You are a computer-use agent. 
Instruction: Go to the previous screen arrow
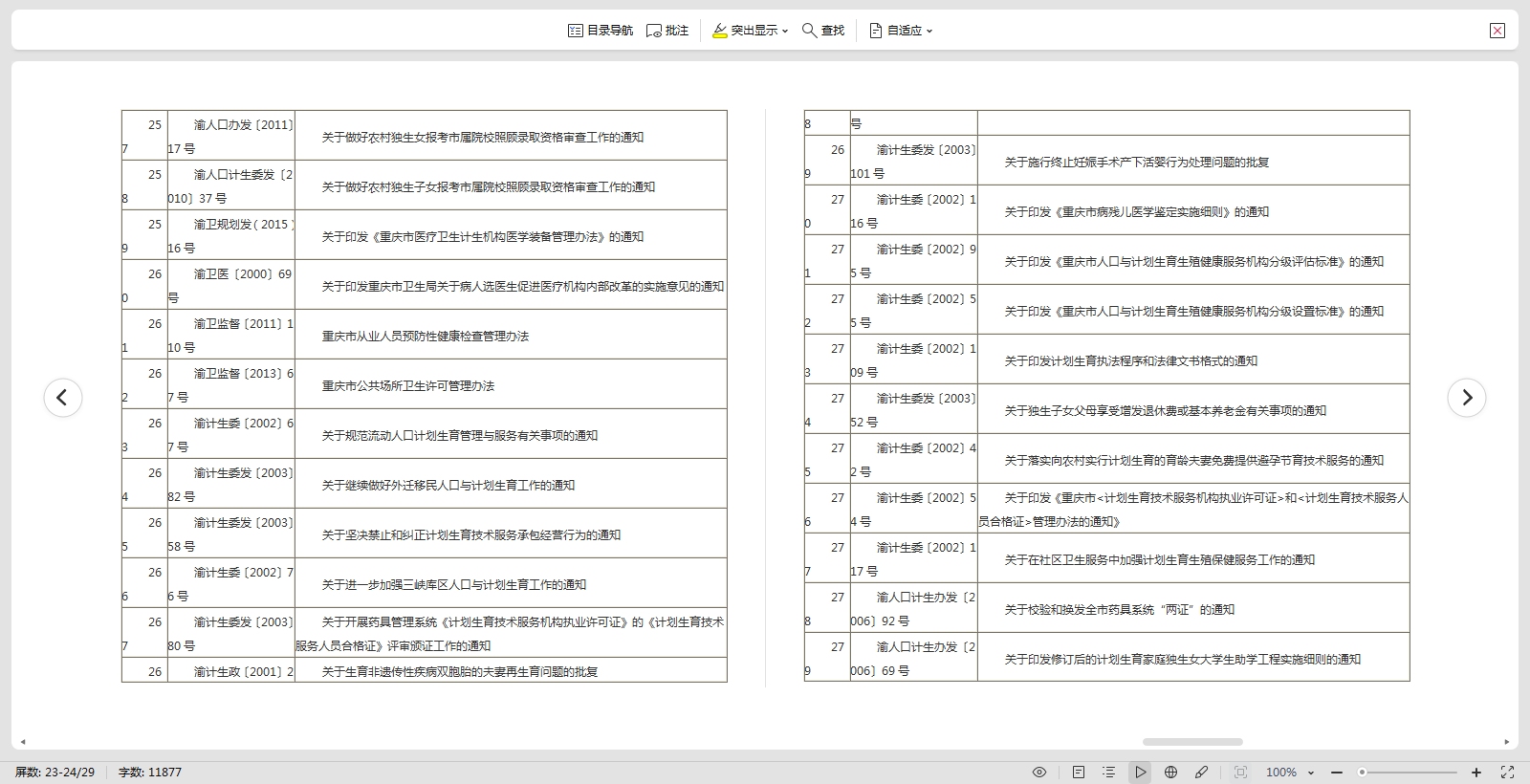click(63, 398)
